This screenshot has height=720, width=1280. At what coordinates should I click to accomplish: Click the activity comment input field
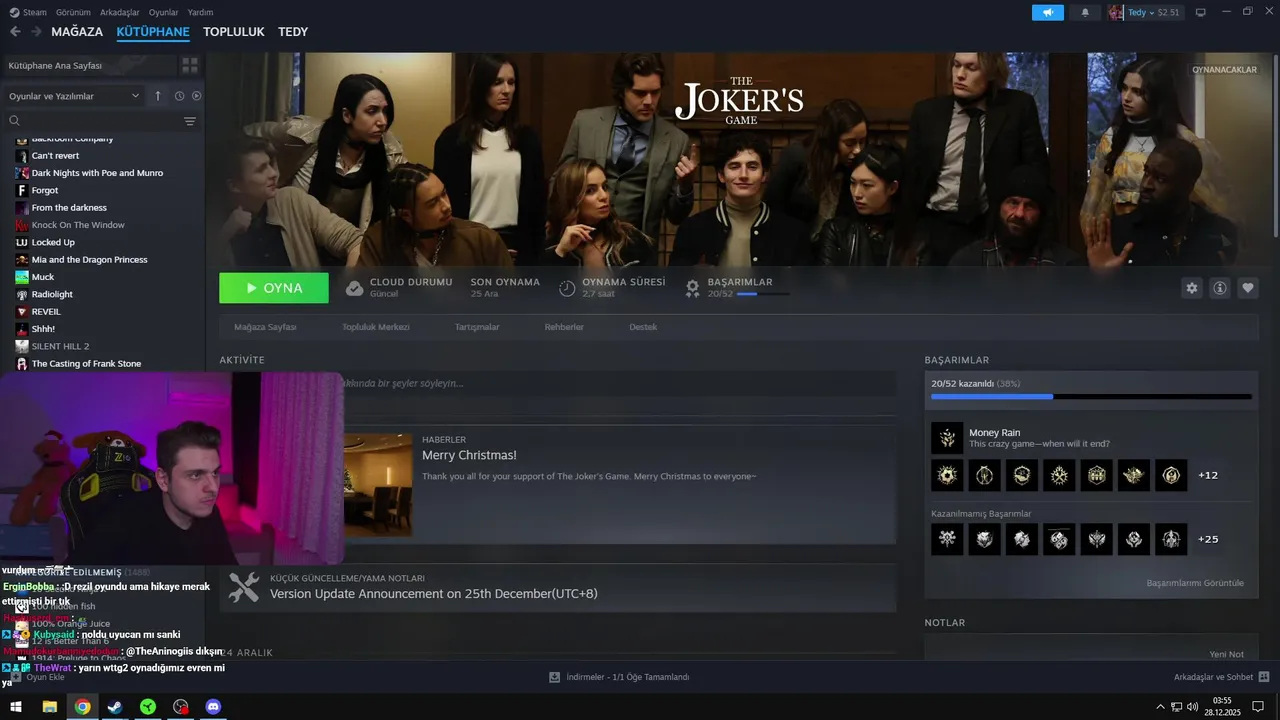pyautogui.click(x=620, y=383)
